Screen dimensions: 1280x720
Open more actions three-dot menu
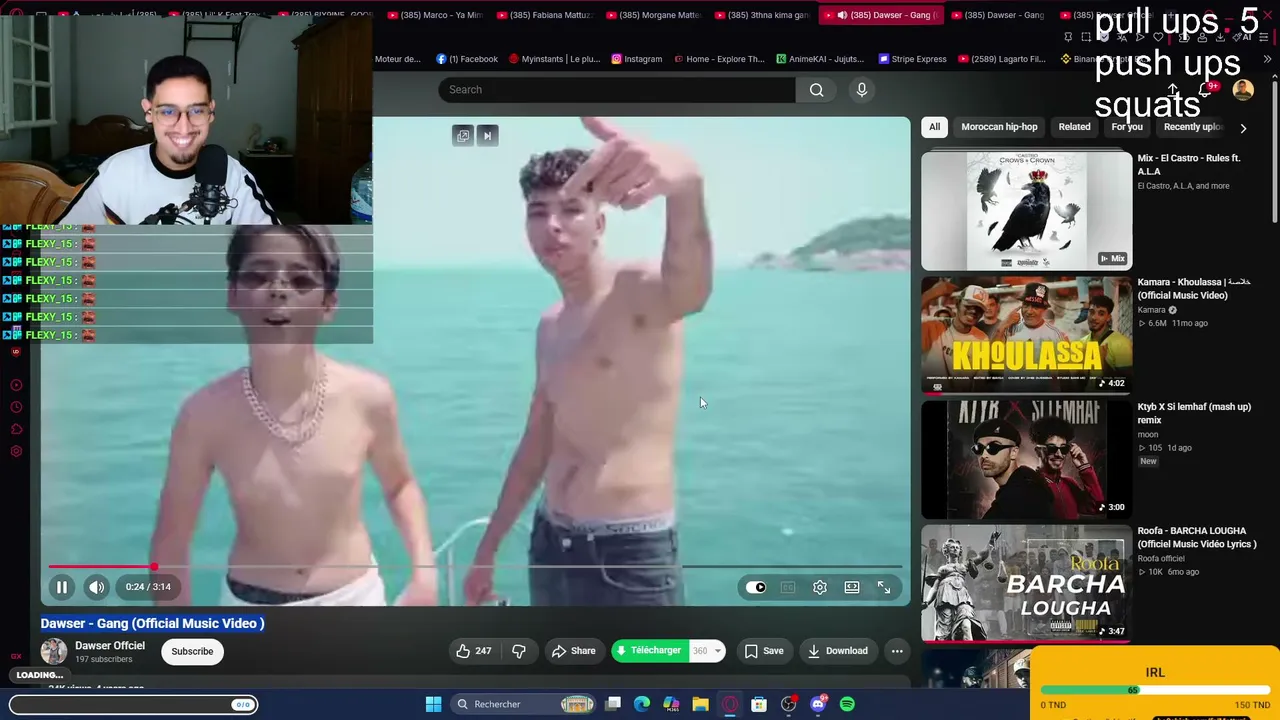coord(897,651)
